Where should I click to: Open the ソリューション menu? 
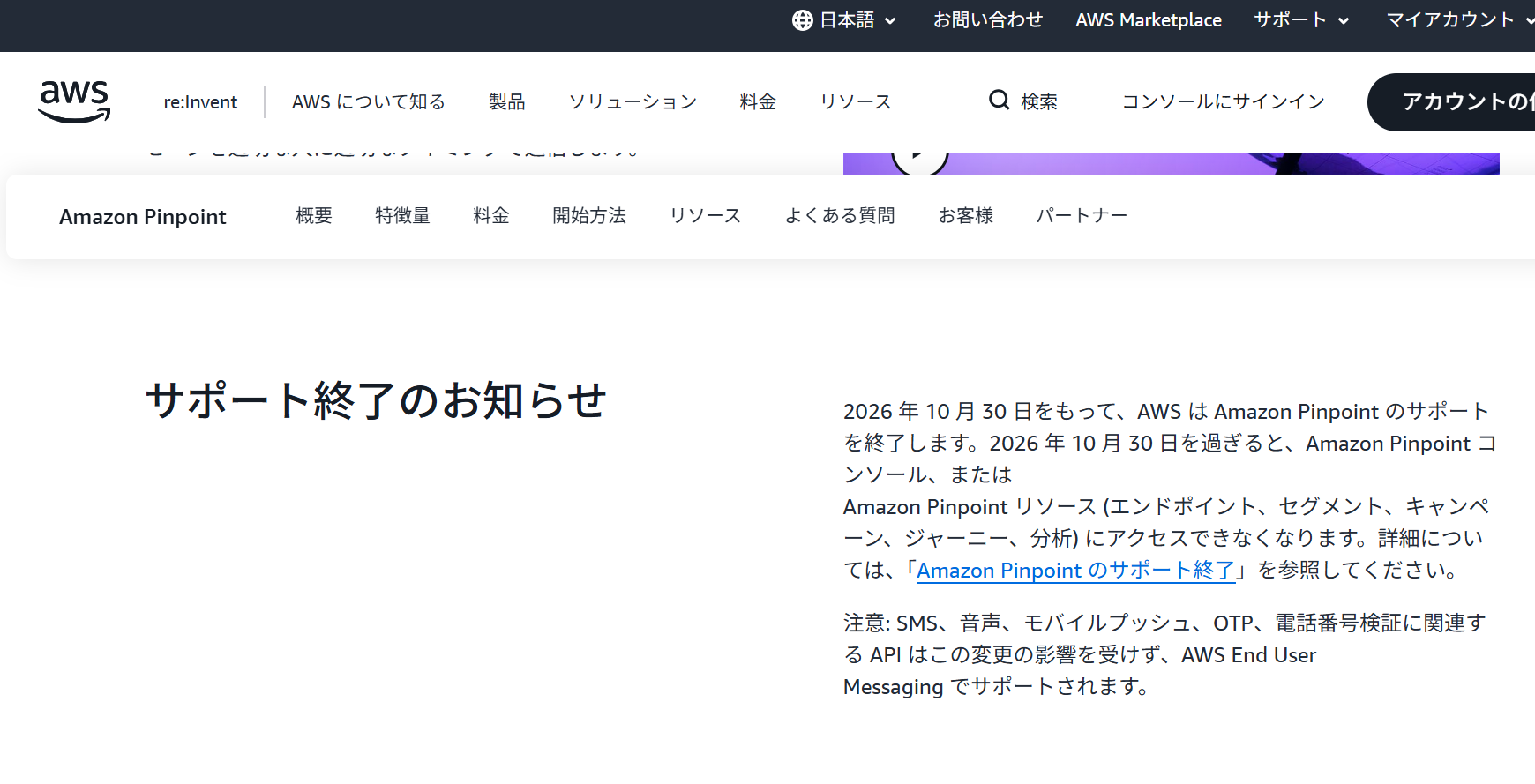coord(633,102)
